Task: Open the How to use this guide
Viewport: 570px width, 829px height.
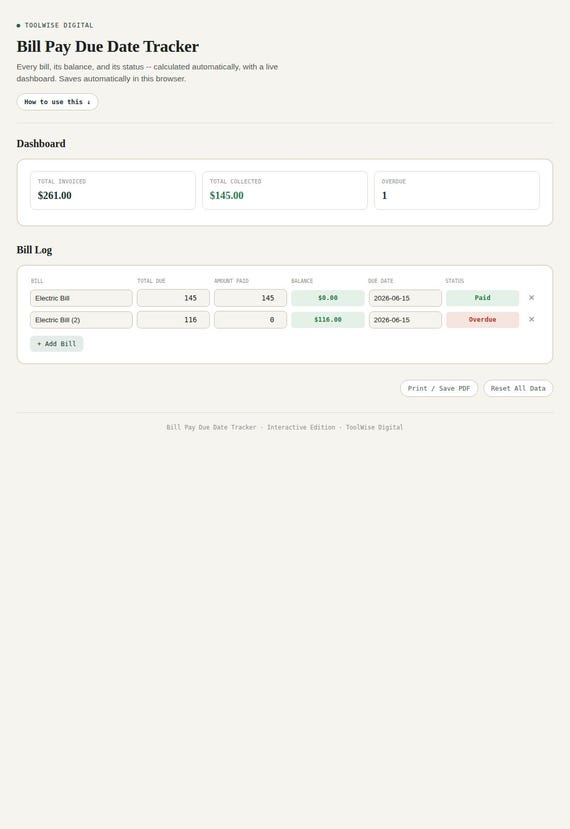Action: [x=57, y=102]
